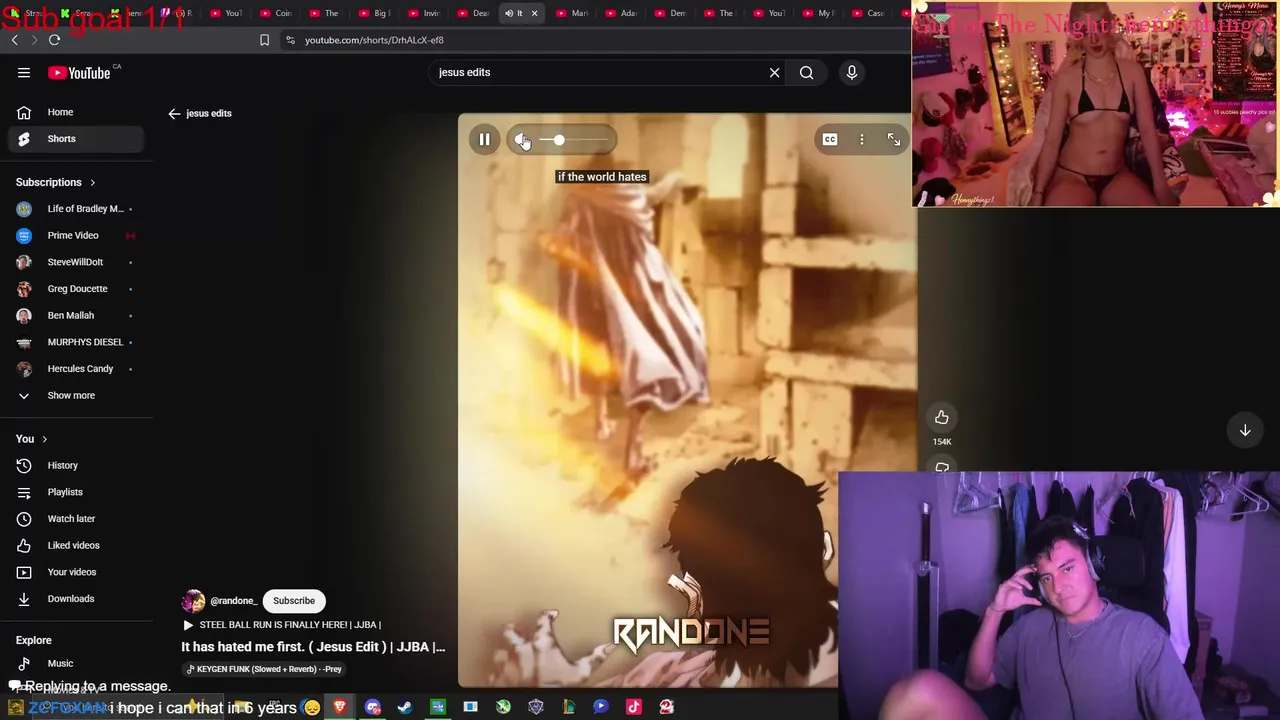Start voice search with microphone icon
The width and height of the screenshot is (1280, 720).
click(852, 72)
